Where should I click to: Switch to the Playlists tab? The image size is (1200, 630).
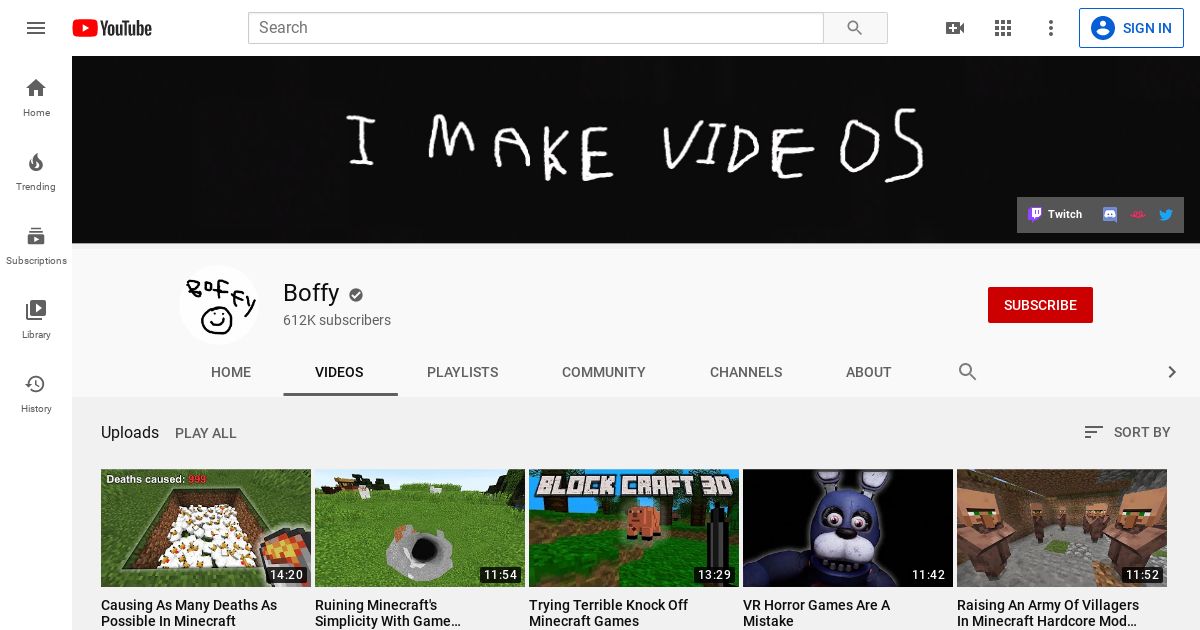pos(462,372)
